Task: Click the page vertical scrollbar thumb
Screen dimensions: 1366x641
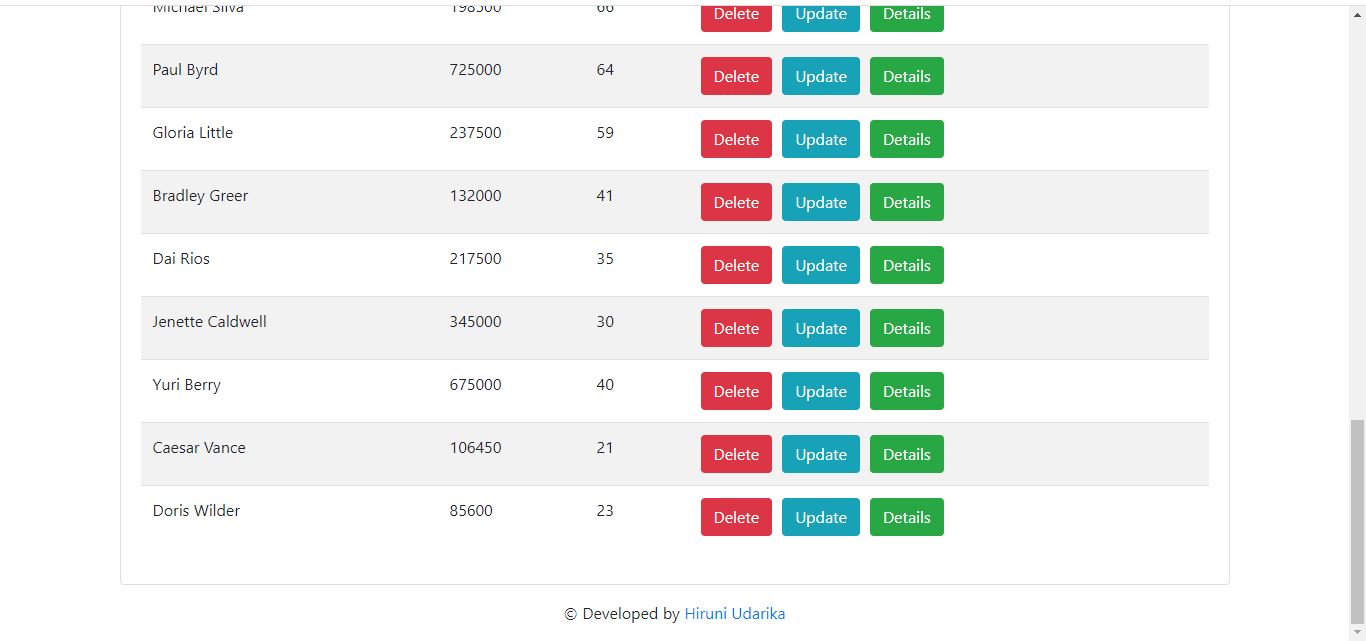Action: coord(1357,521)
